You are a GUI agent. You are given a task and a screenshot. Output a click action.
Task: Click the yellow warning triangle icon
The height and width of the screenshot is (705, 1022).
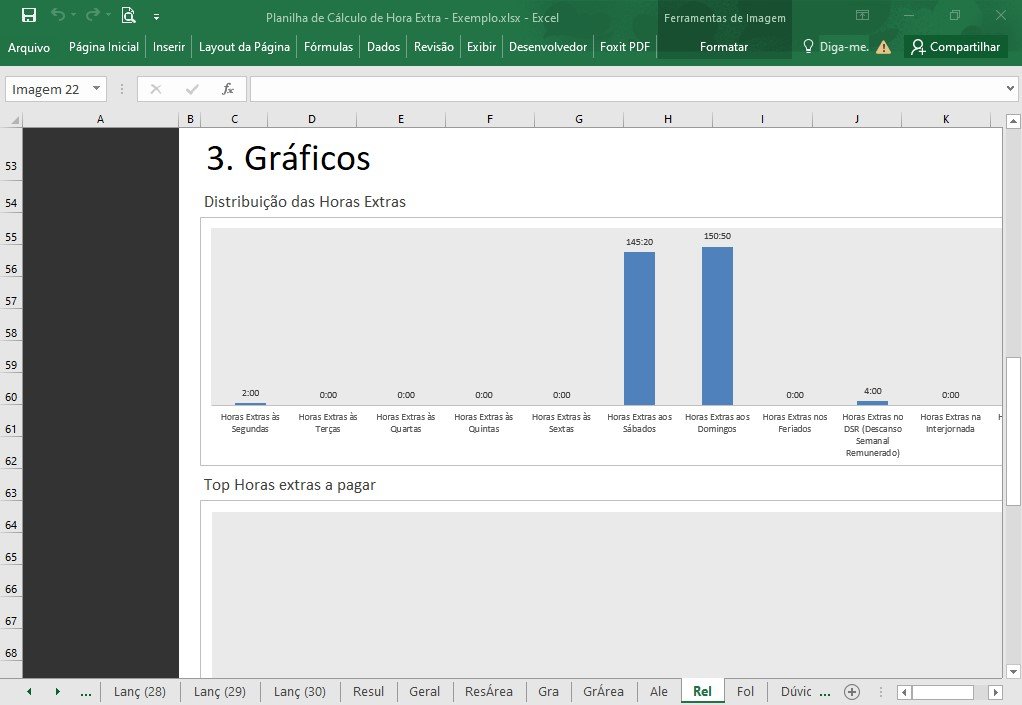tap(883, 47)
